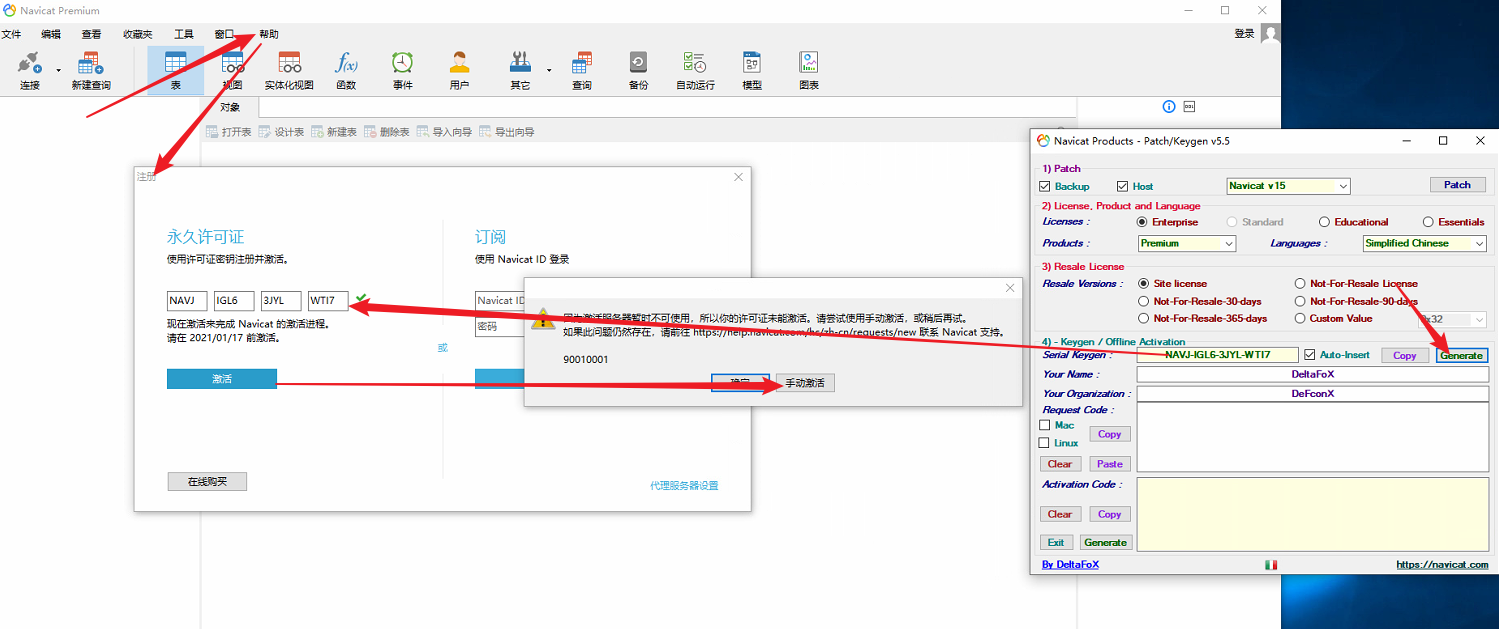Select Not-For-Resale-365-days radio button

click(x=1143, y=319)
